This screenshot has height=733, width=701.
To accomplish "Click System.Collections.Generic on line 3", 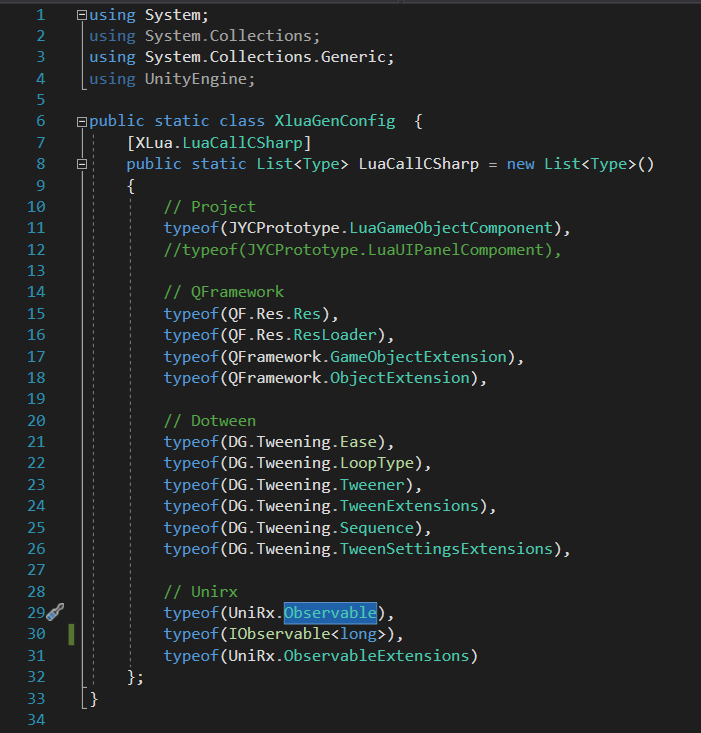I will [265, 57].
